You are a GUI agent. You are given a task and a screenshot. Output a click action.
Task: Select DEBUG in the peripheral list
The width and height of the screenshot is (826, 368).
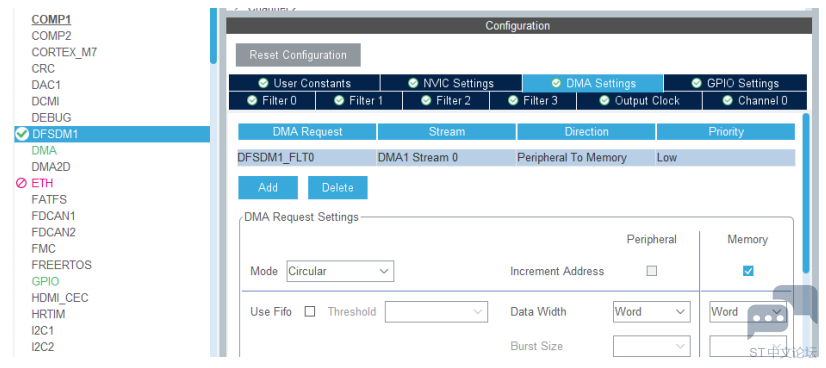(x=51, y=117)
